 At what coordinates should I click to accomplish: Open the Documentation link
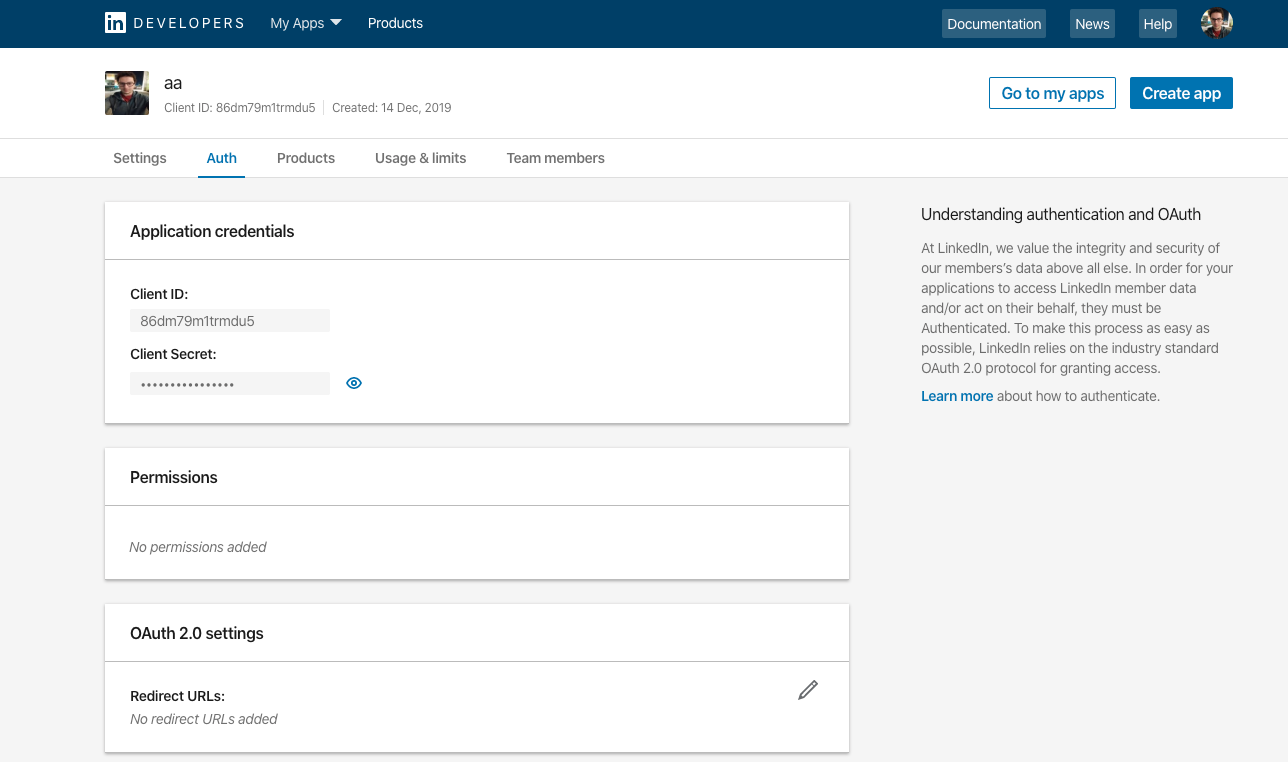pyautogui.click(x=994, y=24)
